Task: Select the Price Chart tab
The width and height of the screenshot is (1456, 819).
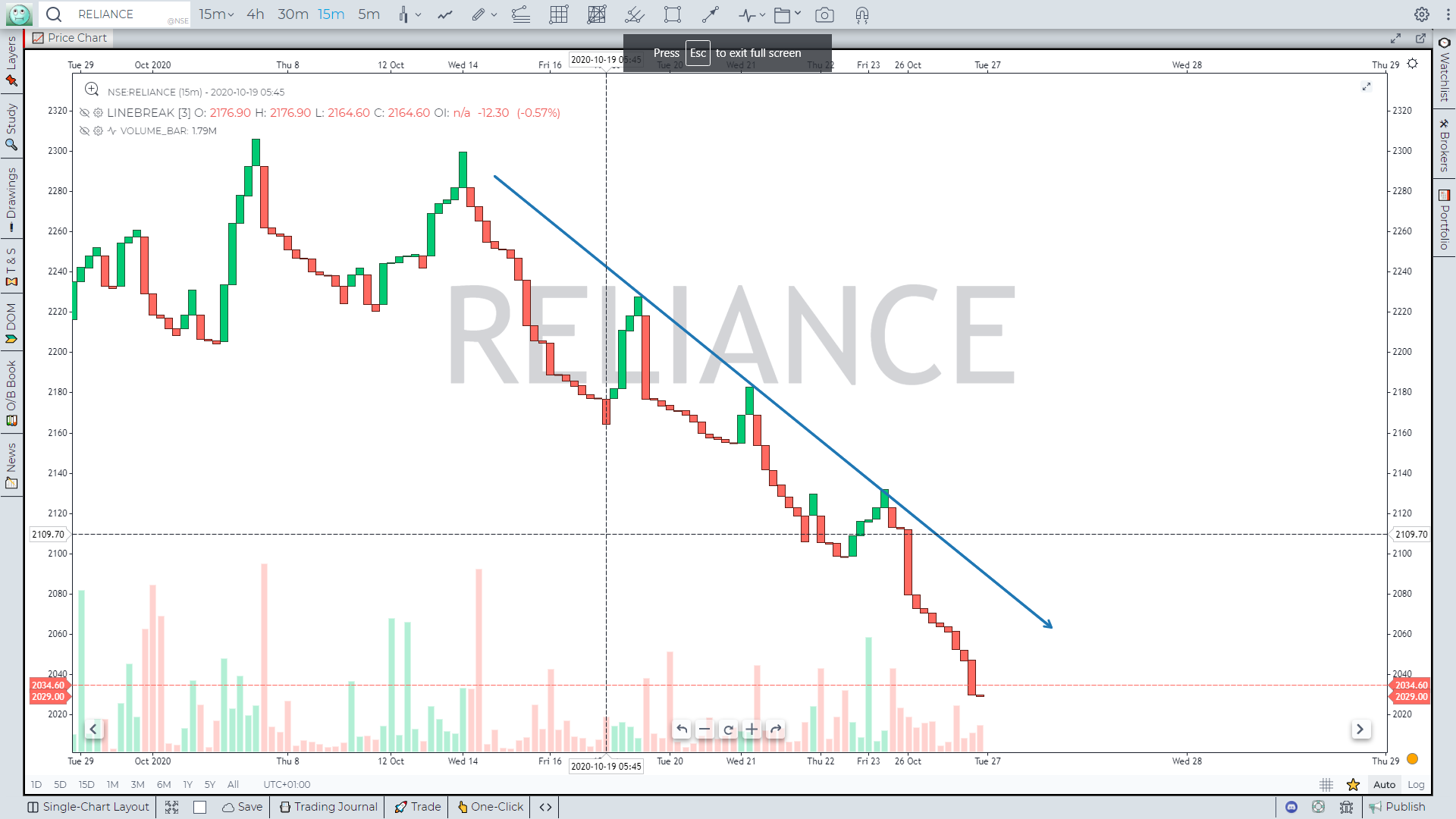Action: click(70, 38)
